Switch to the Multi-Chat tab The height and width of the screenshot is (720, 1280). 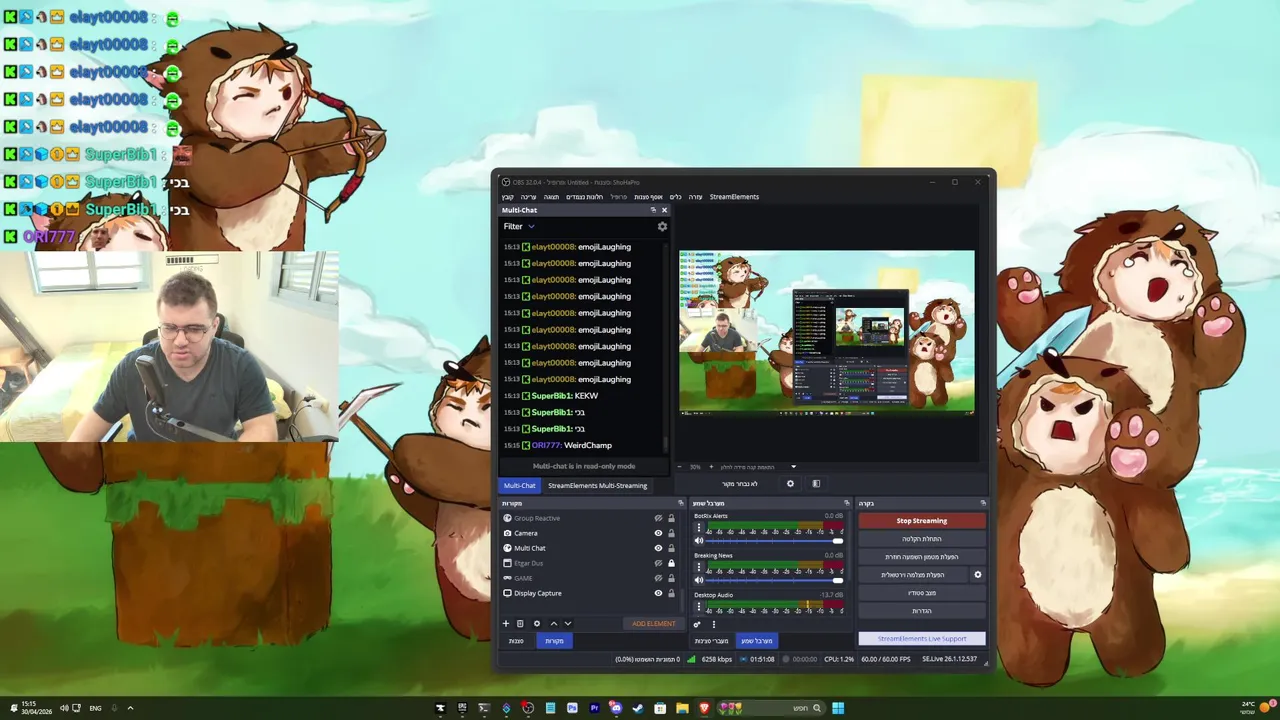coord(519,485)
